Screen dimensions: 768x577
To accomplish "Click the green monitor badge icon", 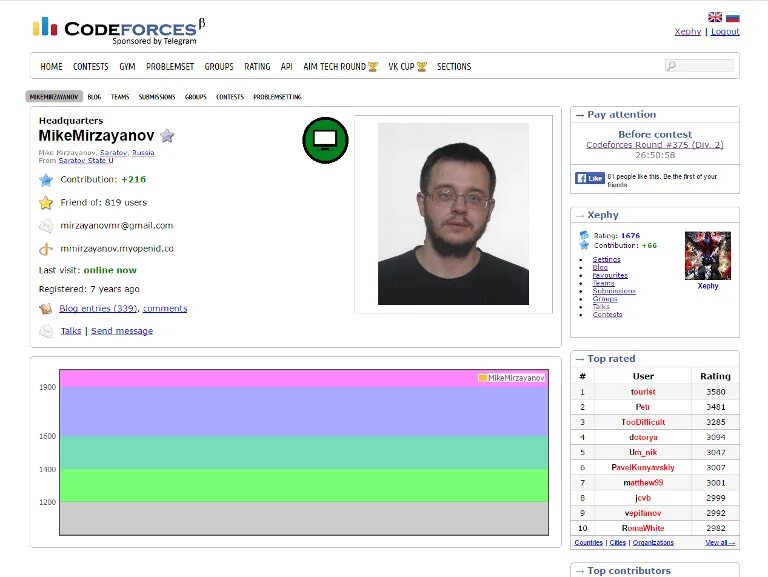I will point(325,140).
